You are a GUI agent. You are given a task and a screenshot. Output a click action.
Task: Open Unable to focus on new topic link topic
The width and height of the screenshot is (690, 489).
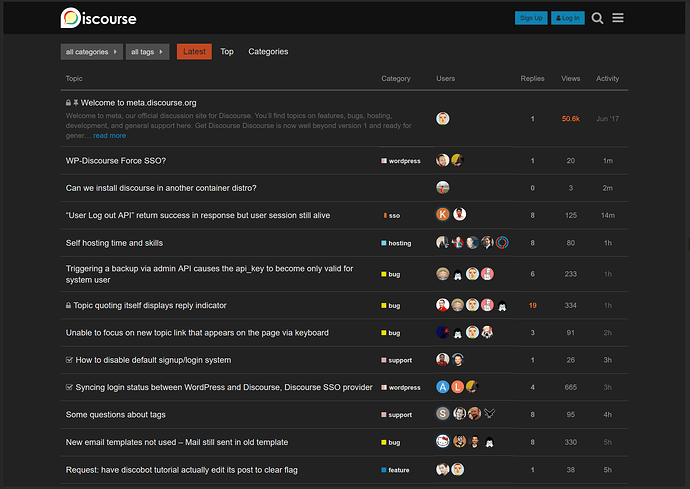tap(197, 333)
